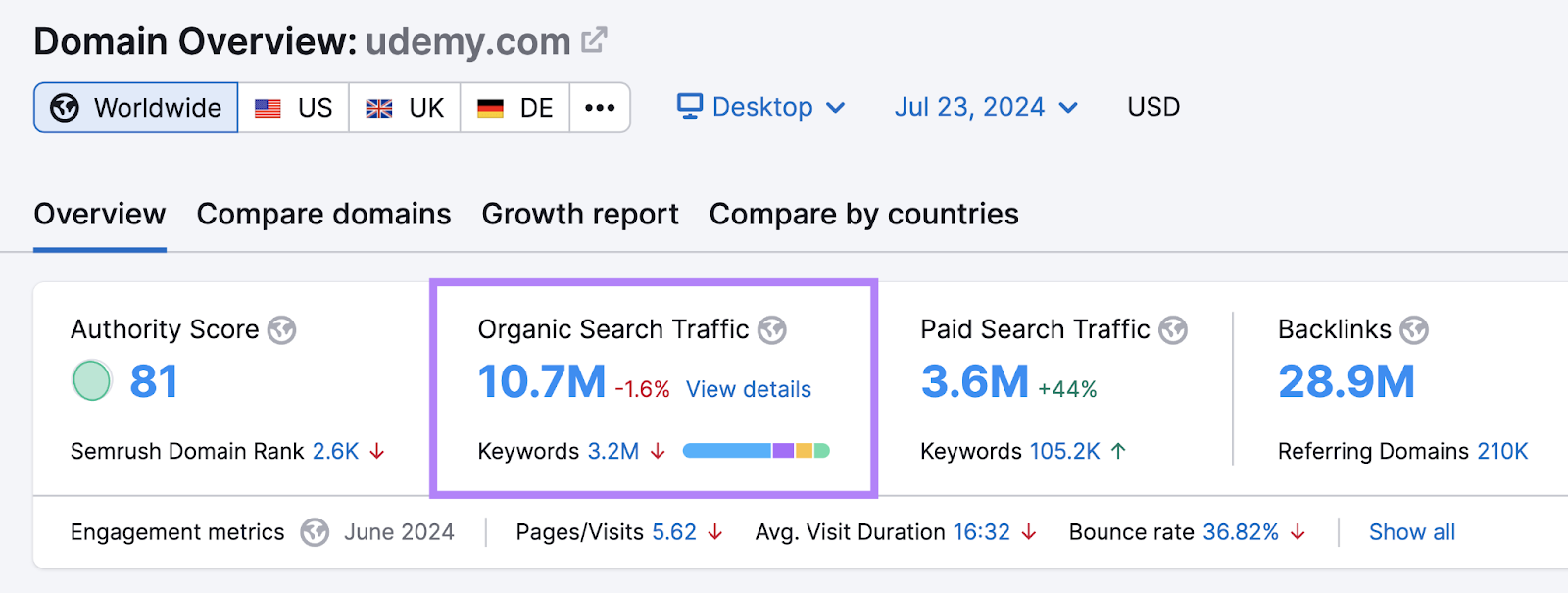Switch to Compare by countries tab

click(x=864, y=214)
